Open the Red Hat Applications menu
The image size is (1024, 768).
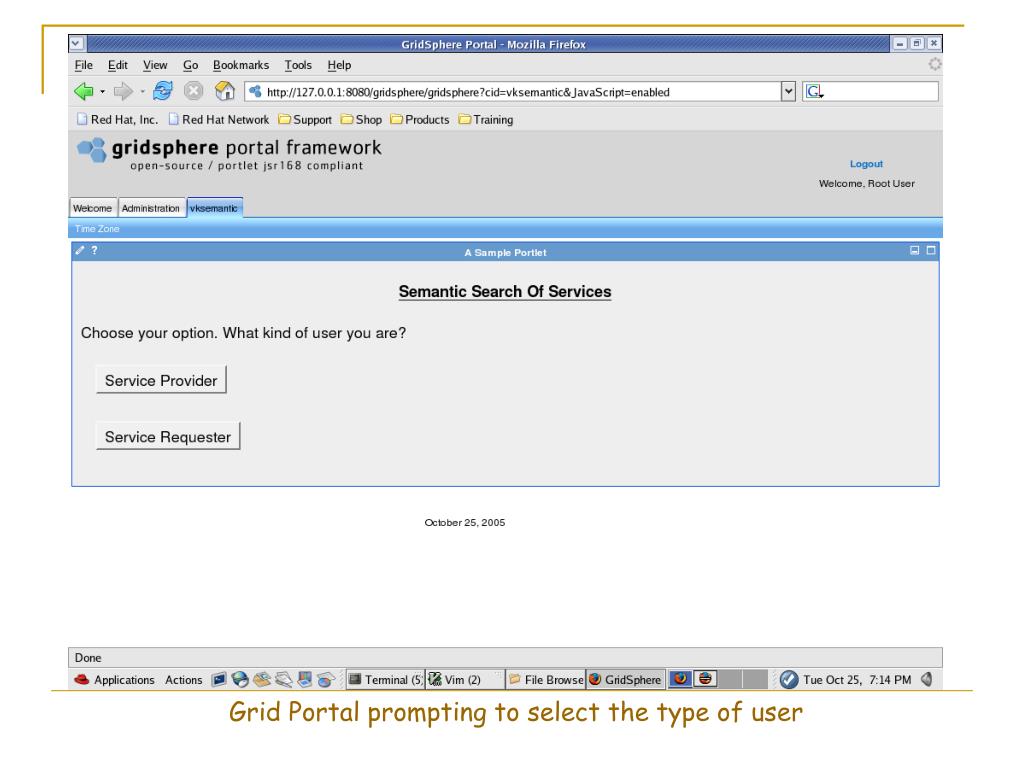[x=116, y=680]
